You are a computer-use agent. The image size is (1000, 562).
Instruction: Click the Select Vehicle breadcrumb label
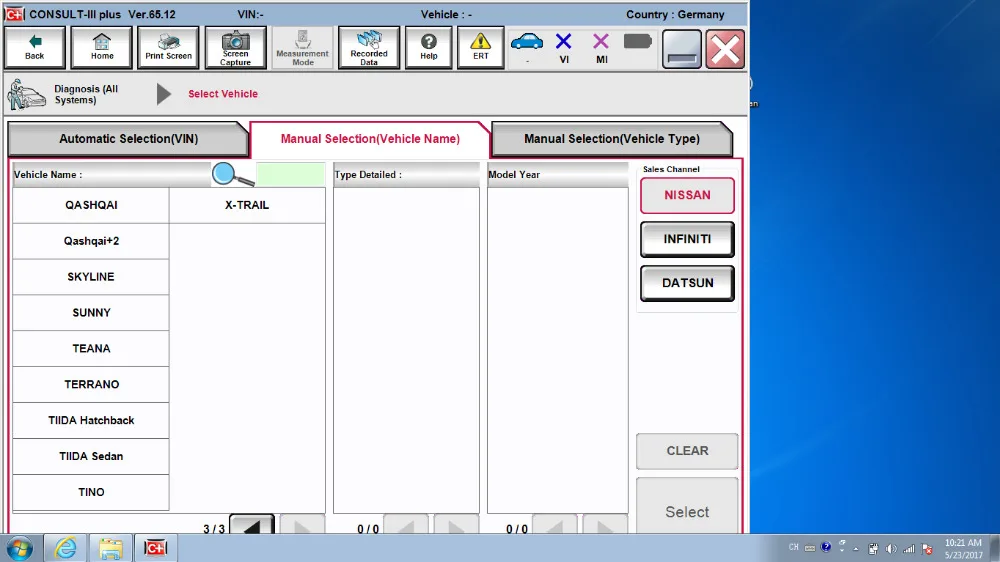click(x=223, y=94)
